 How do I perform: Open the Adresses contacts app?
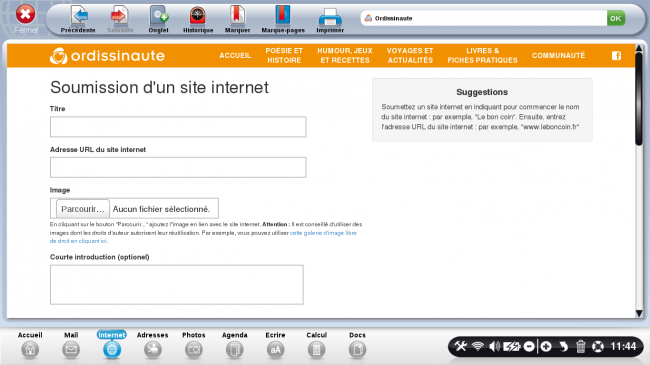153,345
